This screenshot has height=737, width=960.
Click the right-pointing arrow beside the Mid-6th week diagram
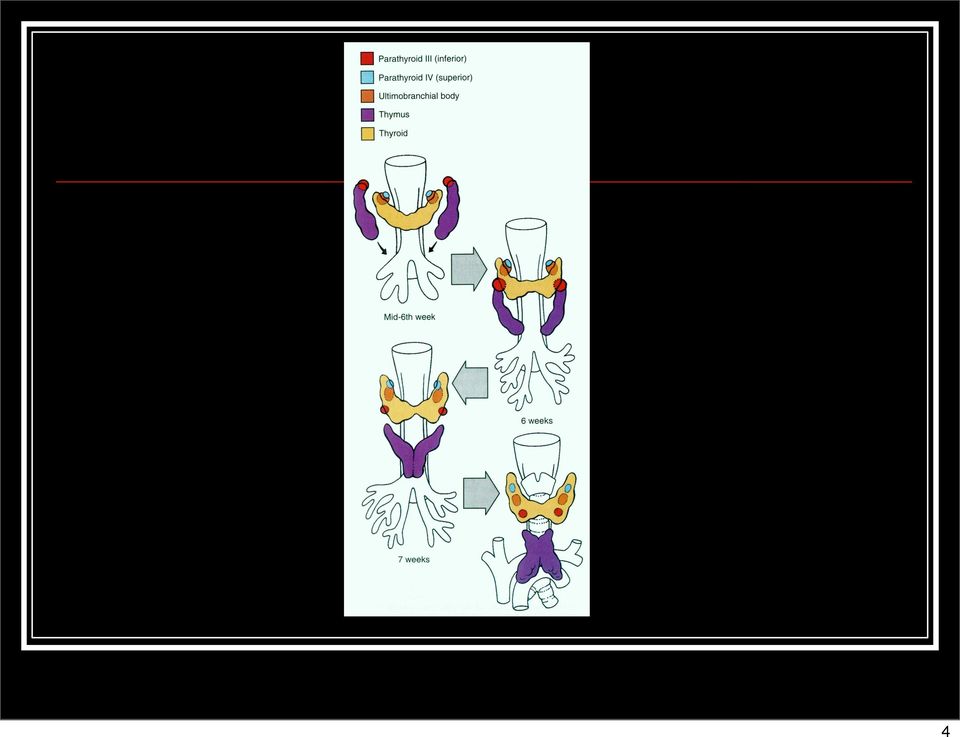tap(469, 267)
